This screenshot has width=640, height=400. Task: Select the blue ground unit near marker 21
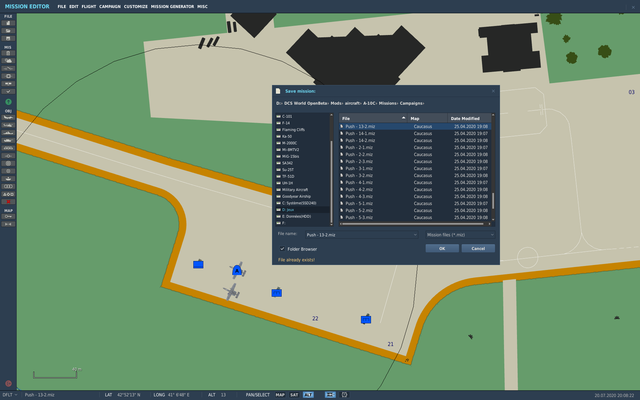pyautogui.click(x=366, y=319)
